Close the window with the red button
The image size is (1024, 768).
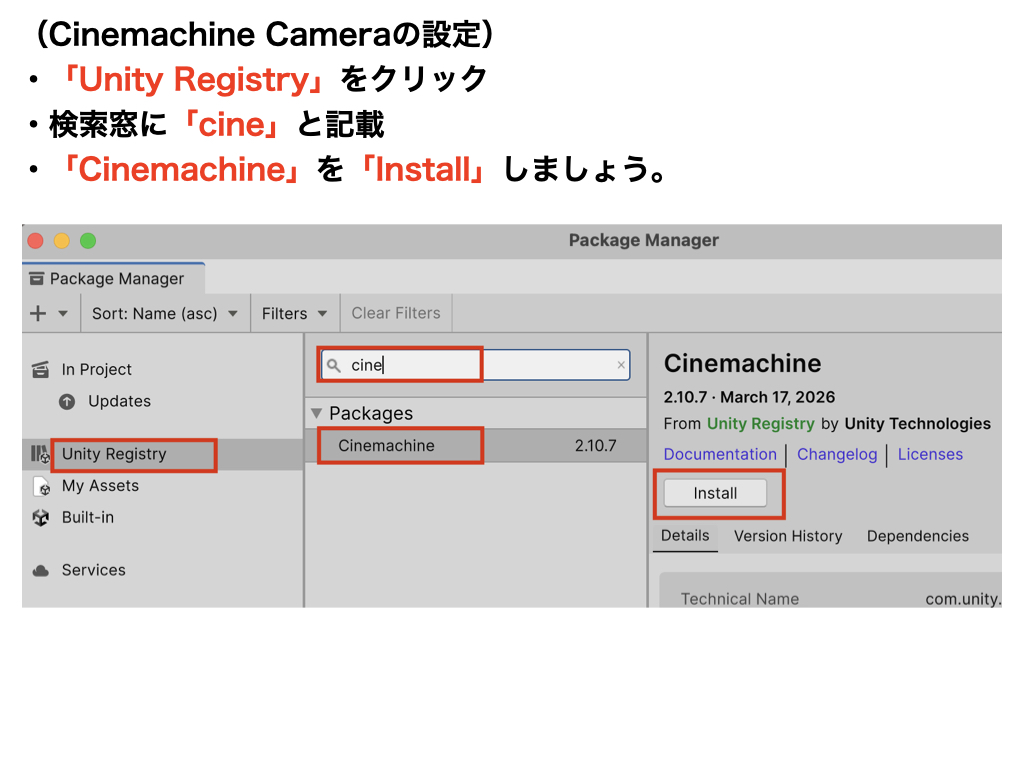tap(36, 241)
